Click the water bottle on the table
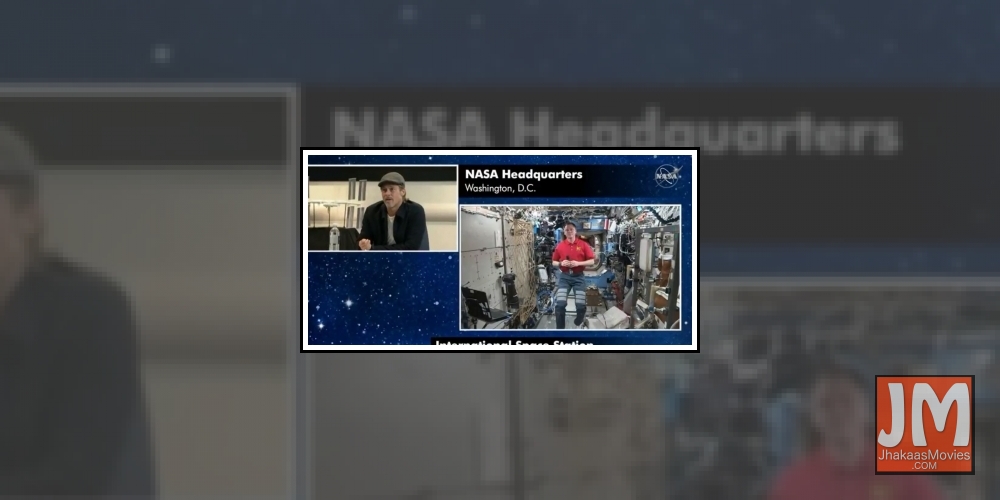 click(334, 238)
